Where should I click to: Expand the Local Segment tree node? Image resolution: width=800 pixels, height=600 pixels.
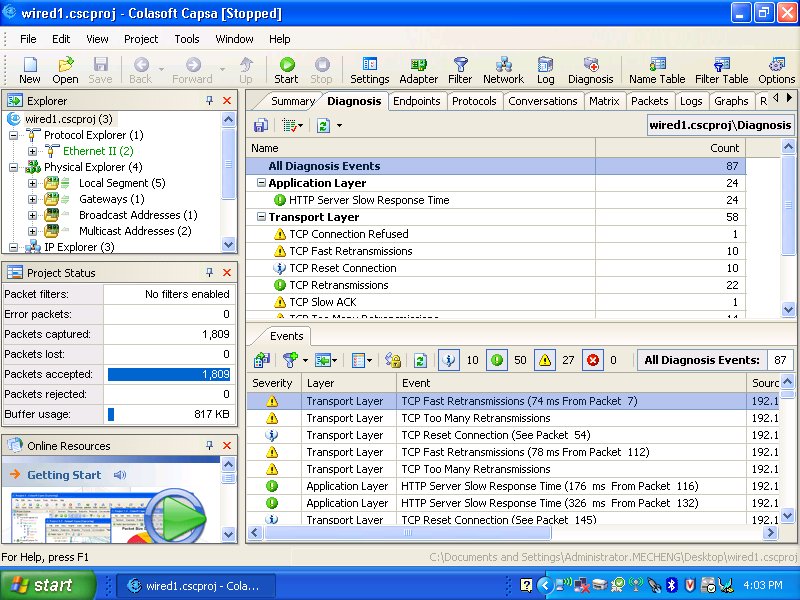[32, 183]
